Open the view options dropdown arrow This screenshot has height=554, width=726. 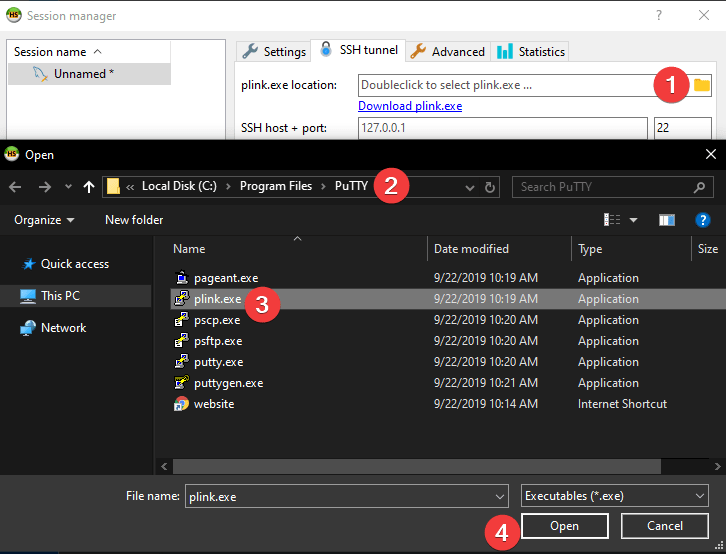click(x=634, y=220)
